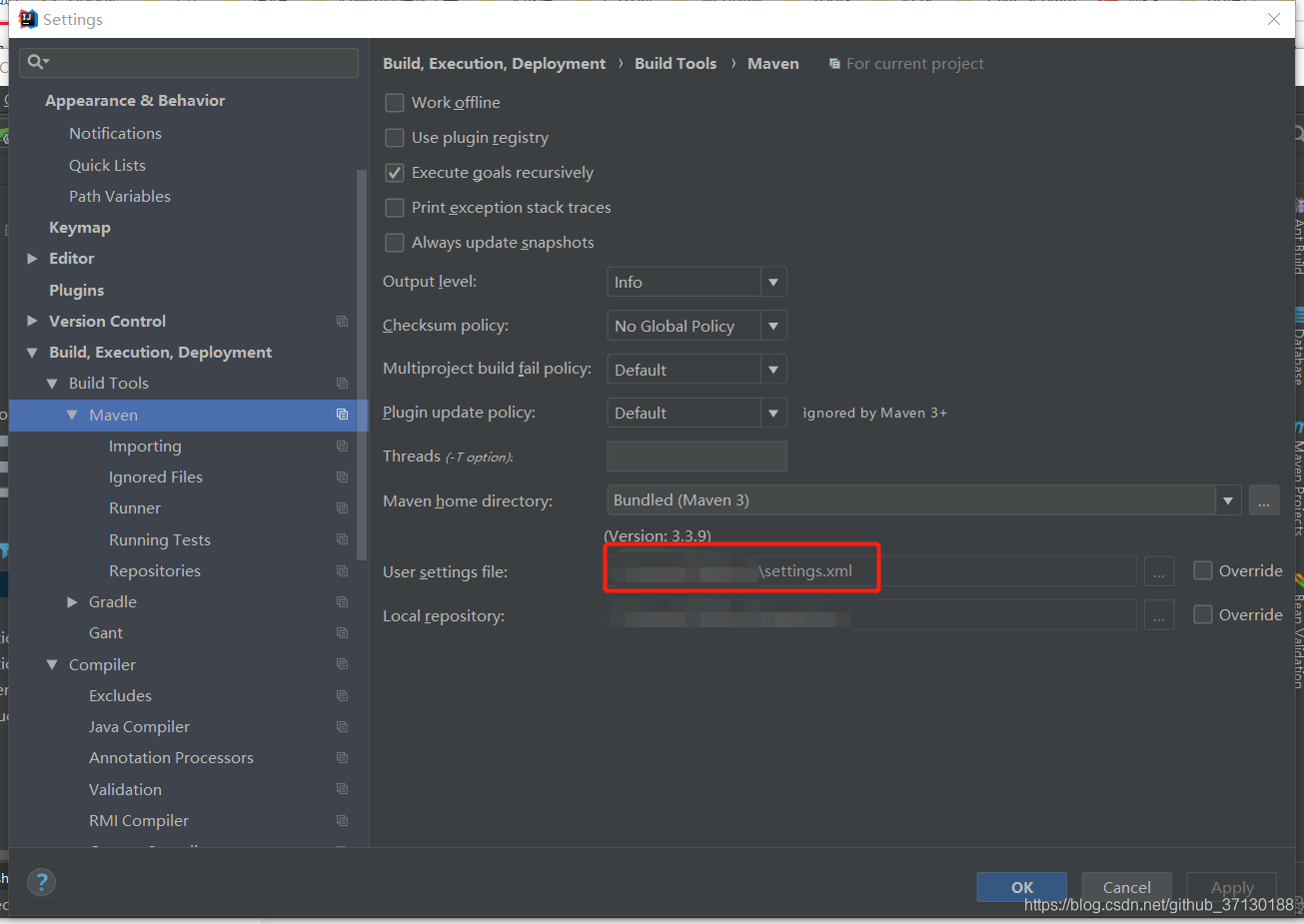Browse for Local repository folder
The image size is (1304, 924).
pyautogui.click(x=1158, y=615)
